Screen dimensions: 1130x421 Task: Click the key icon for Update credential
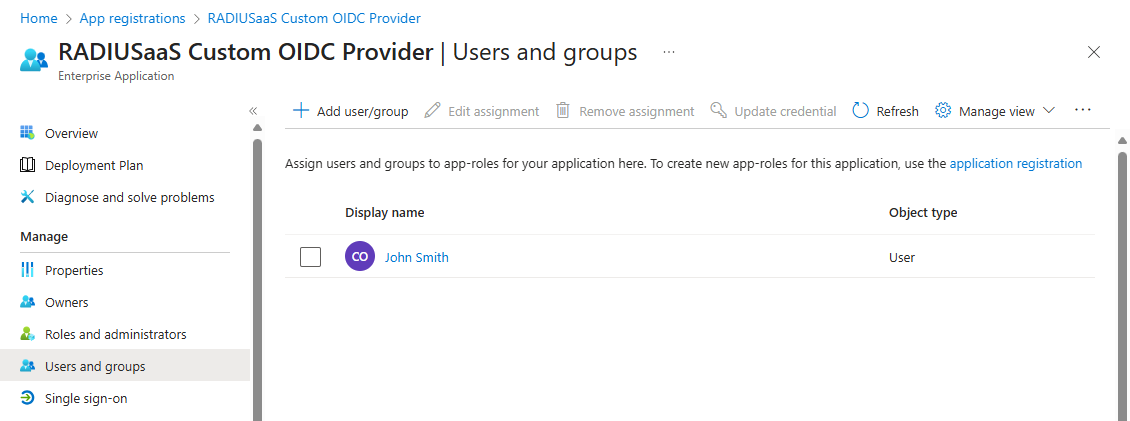718,110
